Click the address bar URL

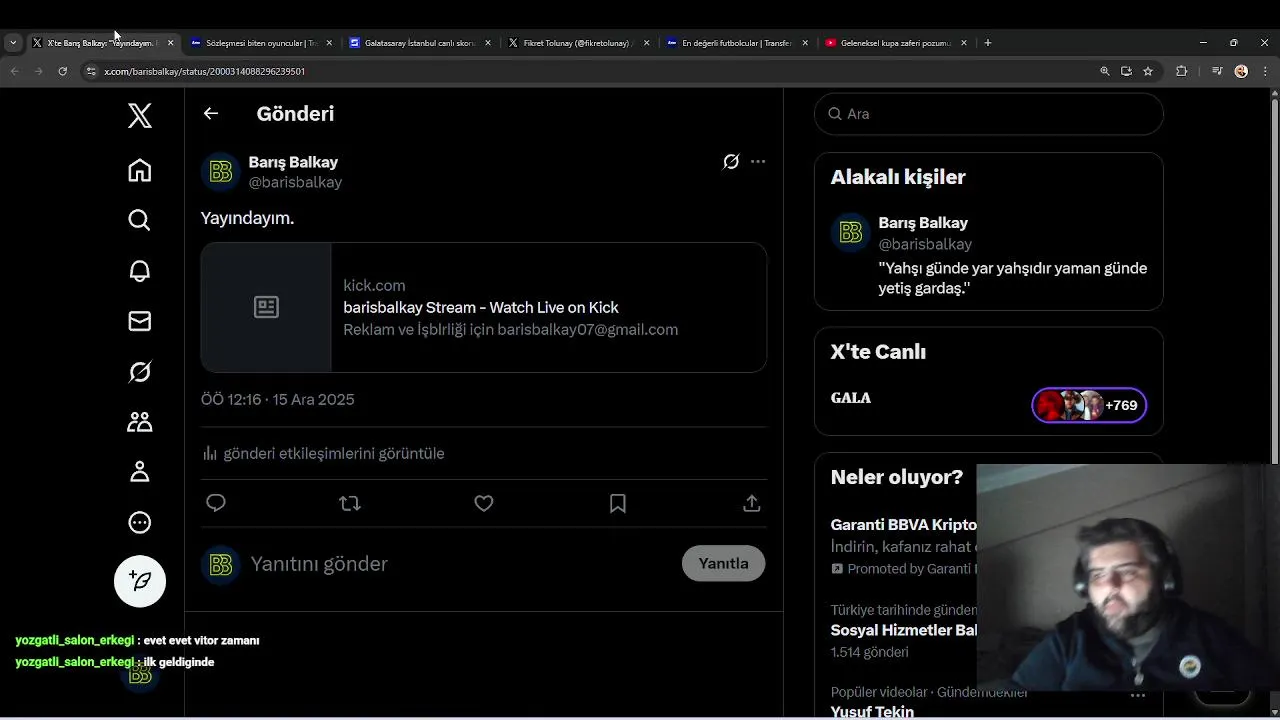[x=205, y=71]
